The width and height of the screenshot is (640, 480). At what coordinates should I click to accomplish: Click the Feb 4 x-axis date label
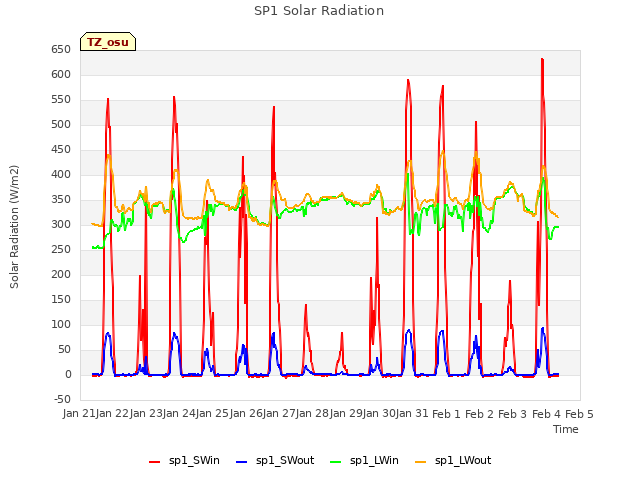coord(546,414)
